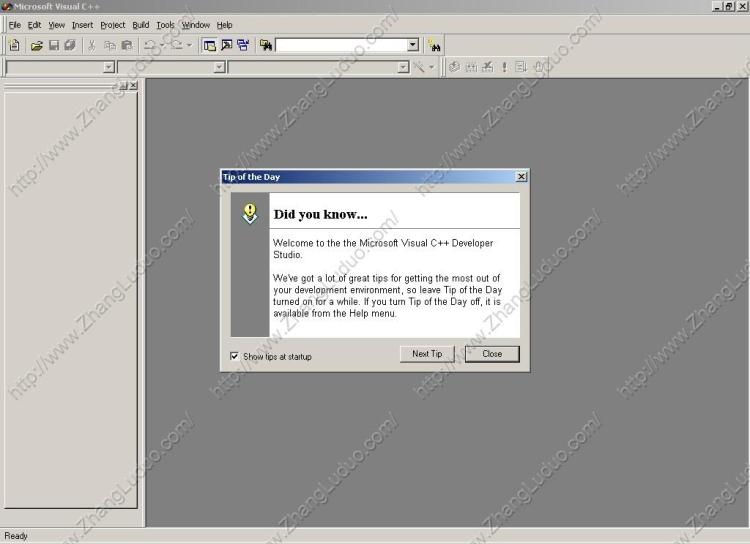Click the Insert/Remove Breakpoint hand icon
Screen dimensions: 750x544
[539, 67]
